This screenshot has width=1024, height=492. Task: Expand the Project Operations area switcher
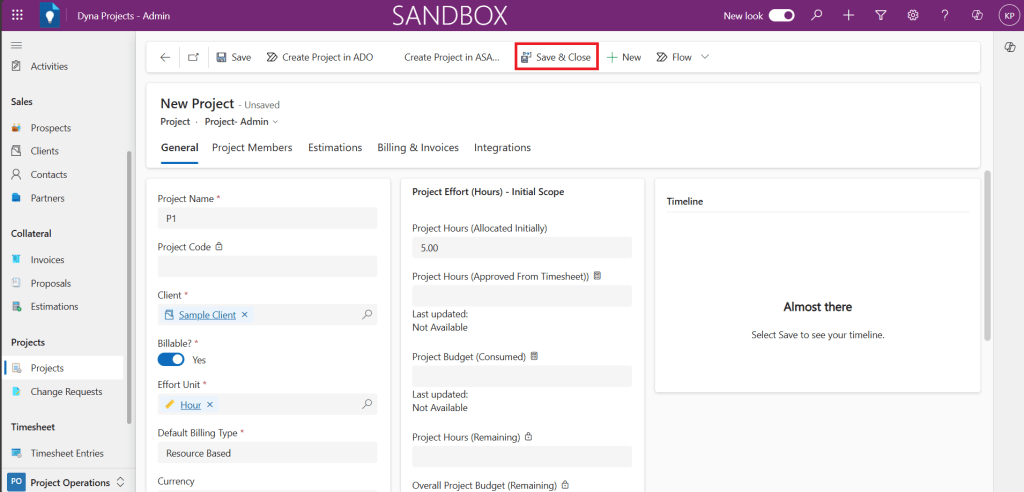pos(121,482)
